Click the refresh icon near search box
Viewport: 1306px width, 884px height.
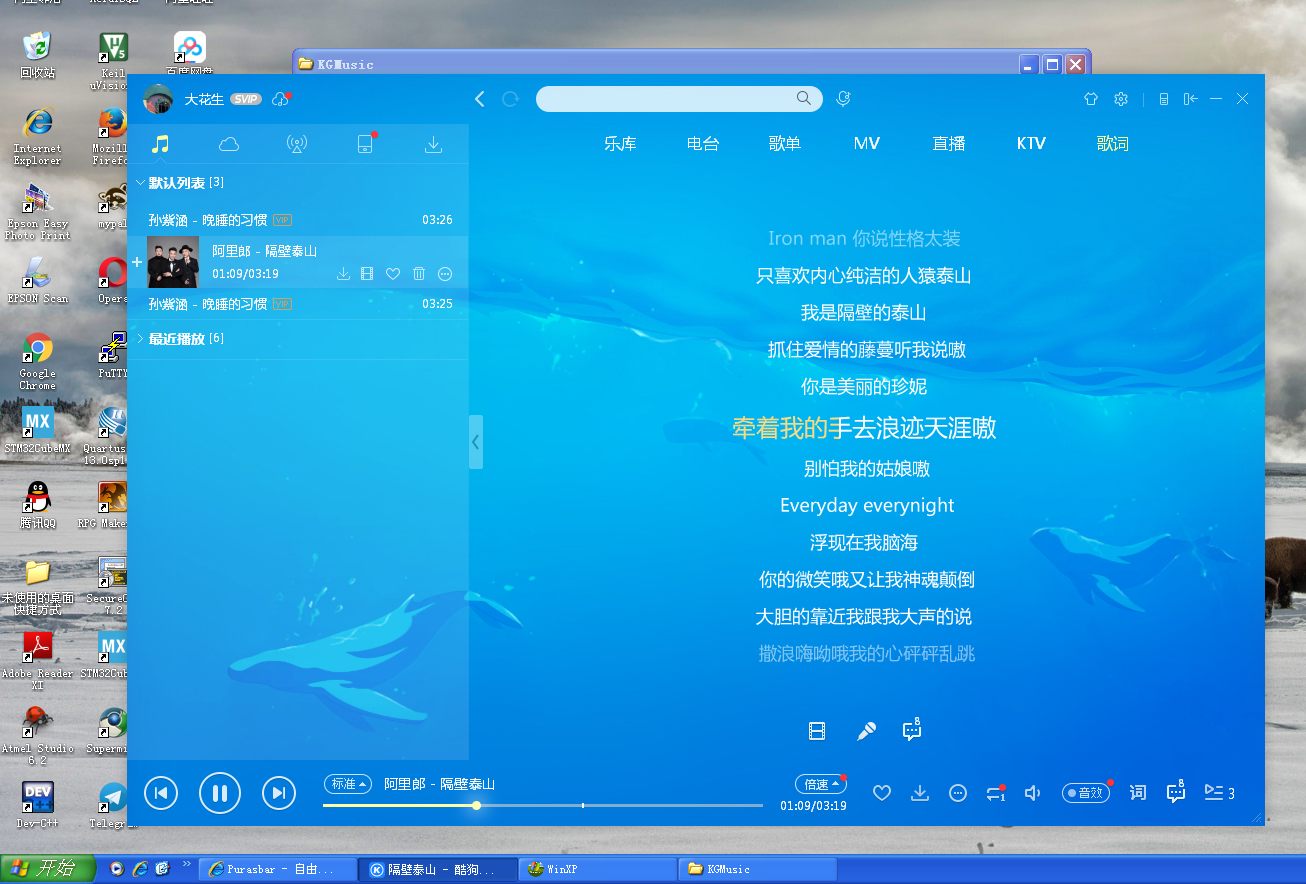pos(511,99)
